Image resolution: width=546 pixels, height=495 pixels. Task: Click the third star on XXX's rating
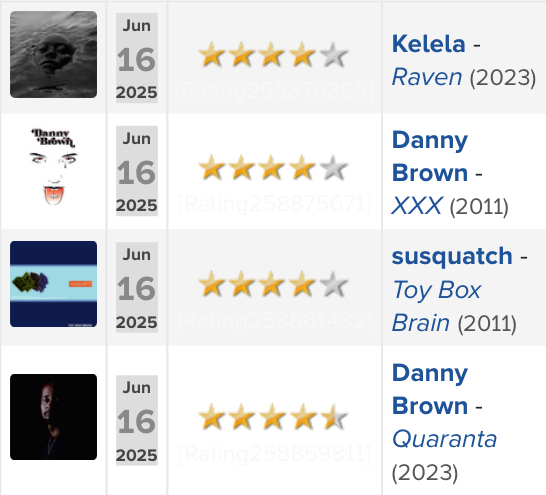tap(272, 168)
